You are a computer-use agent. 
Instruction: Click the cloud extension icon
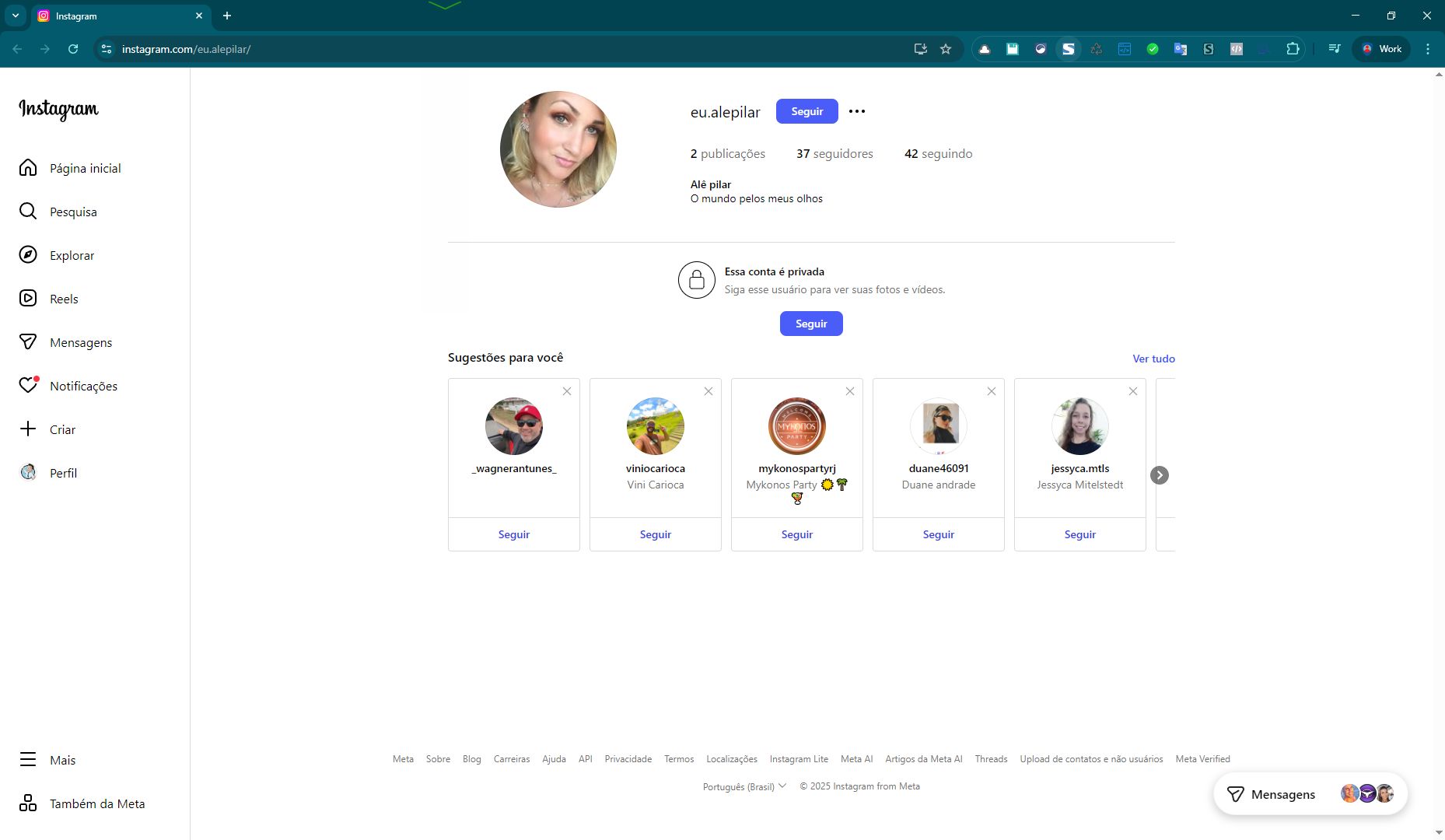985,49
